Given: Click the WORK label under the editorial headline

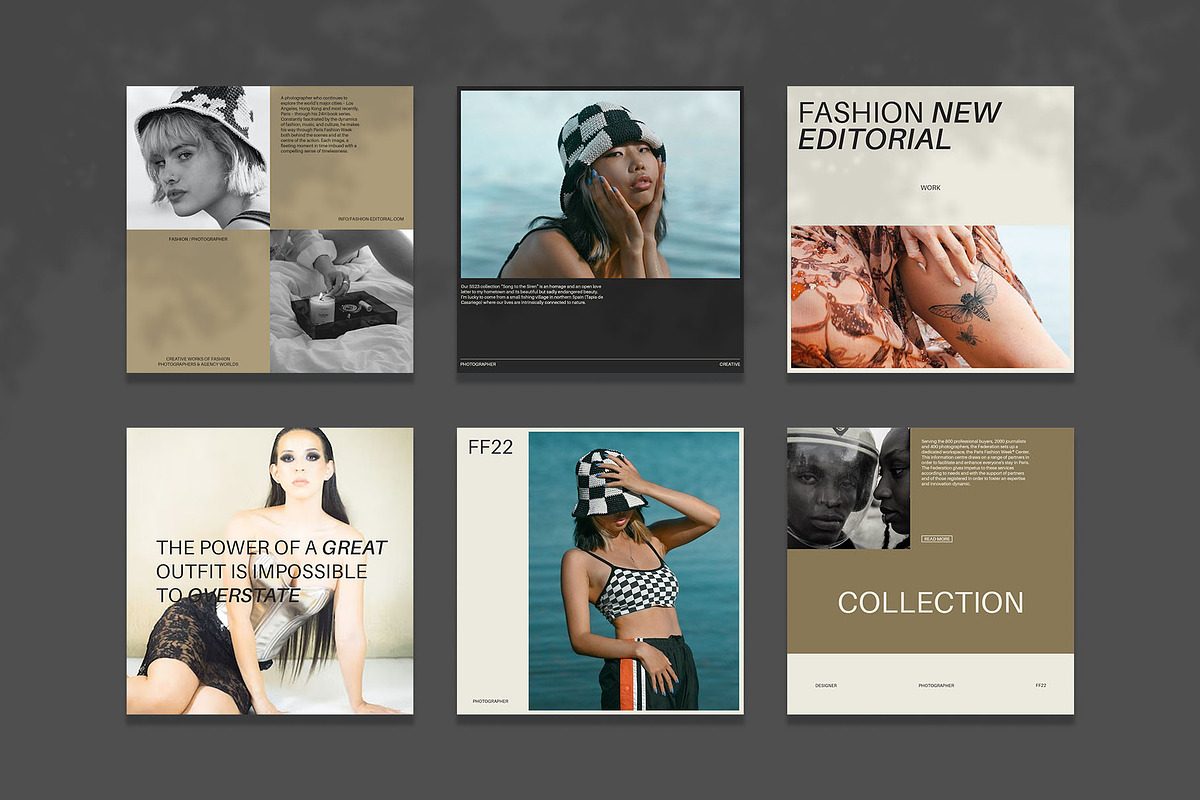Looking at the screenshot, I should click(931, 187).
